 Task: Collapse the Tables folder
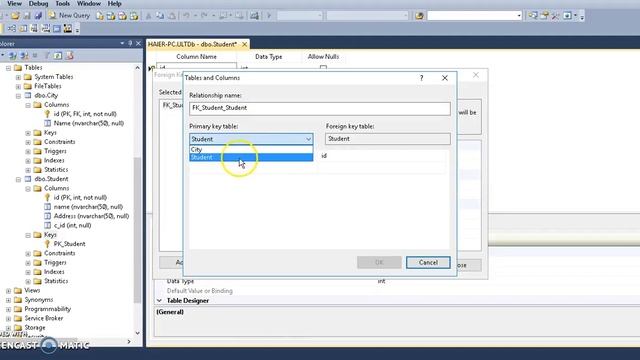coord(9,68)
